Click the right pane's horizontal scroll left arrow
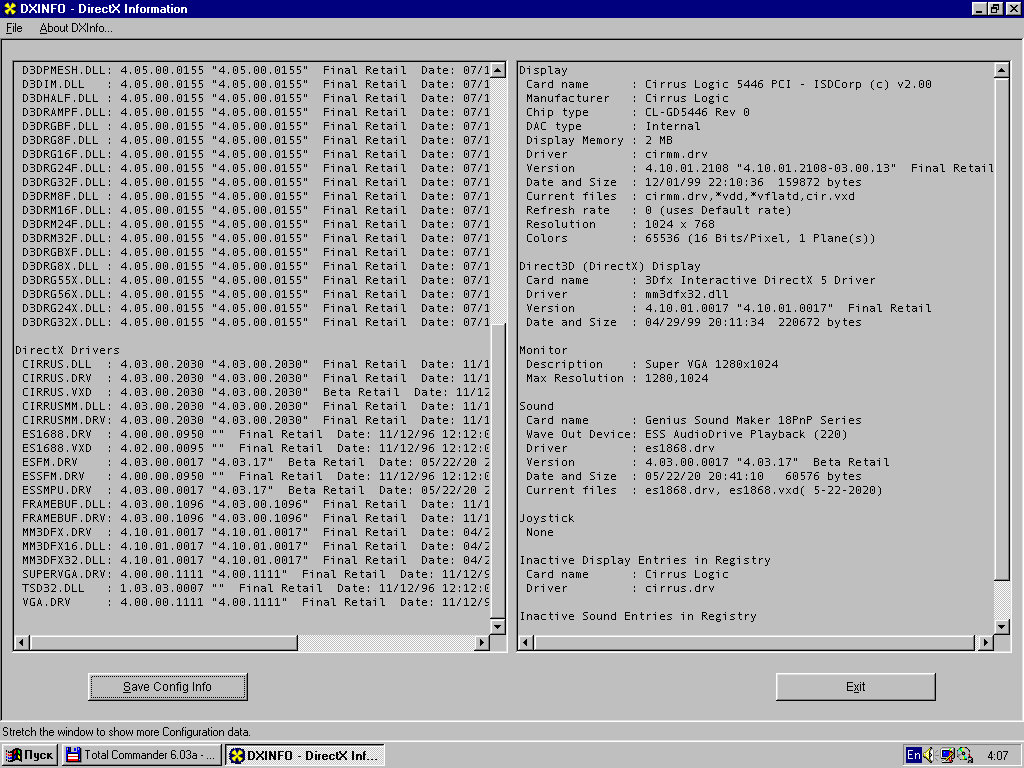The height and width of the screenshot is (768, 1024). (526, 642)
